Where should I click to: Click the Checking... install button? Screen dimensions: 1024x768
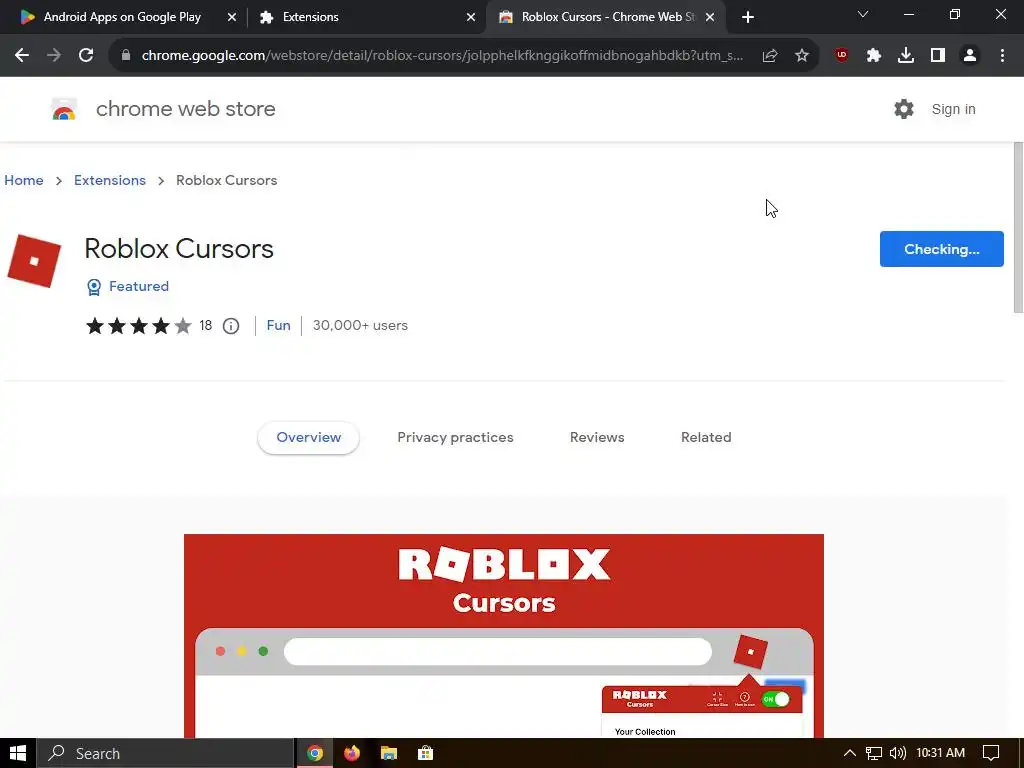pos(941,249)
